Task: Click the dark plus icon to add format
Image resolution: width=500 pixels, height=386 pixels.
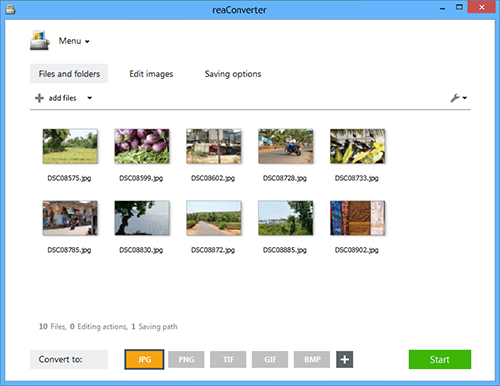Action: [345, 359]
